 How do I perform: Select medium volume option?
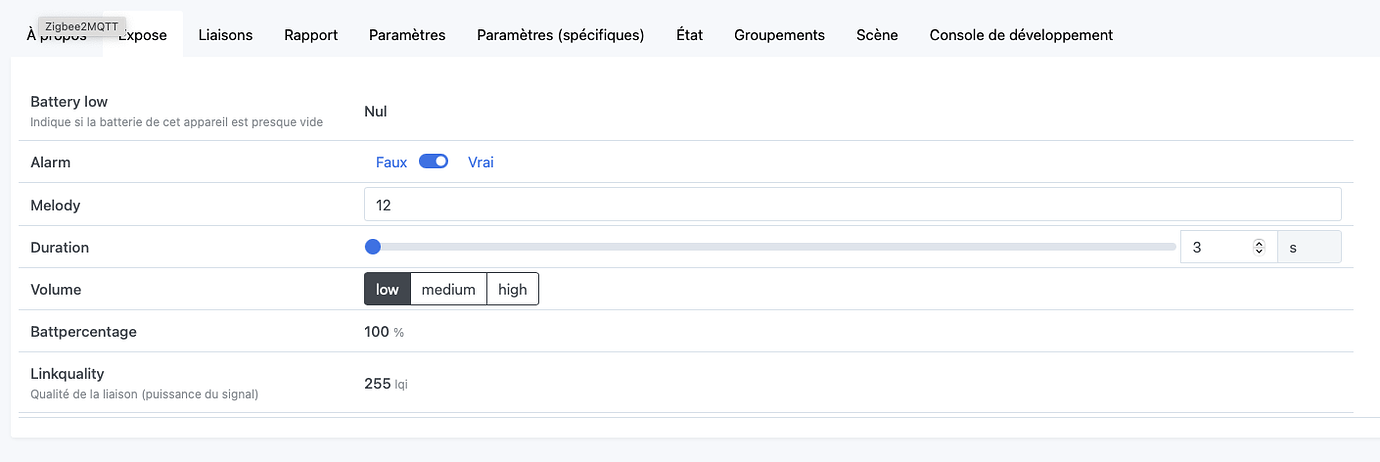click(x=448, y=289)
